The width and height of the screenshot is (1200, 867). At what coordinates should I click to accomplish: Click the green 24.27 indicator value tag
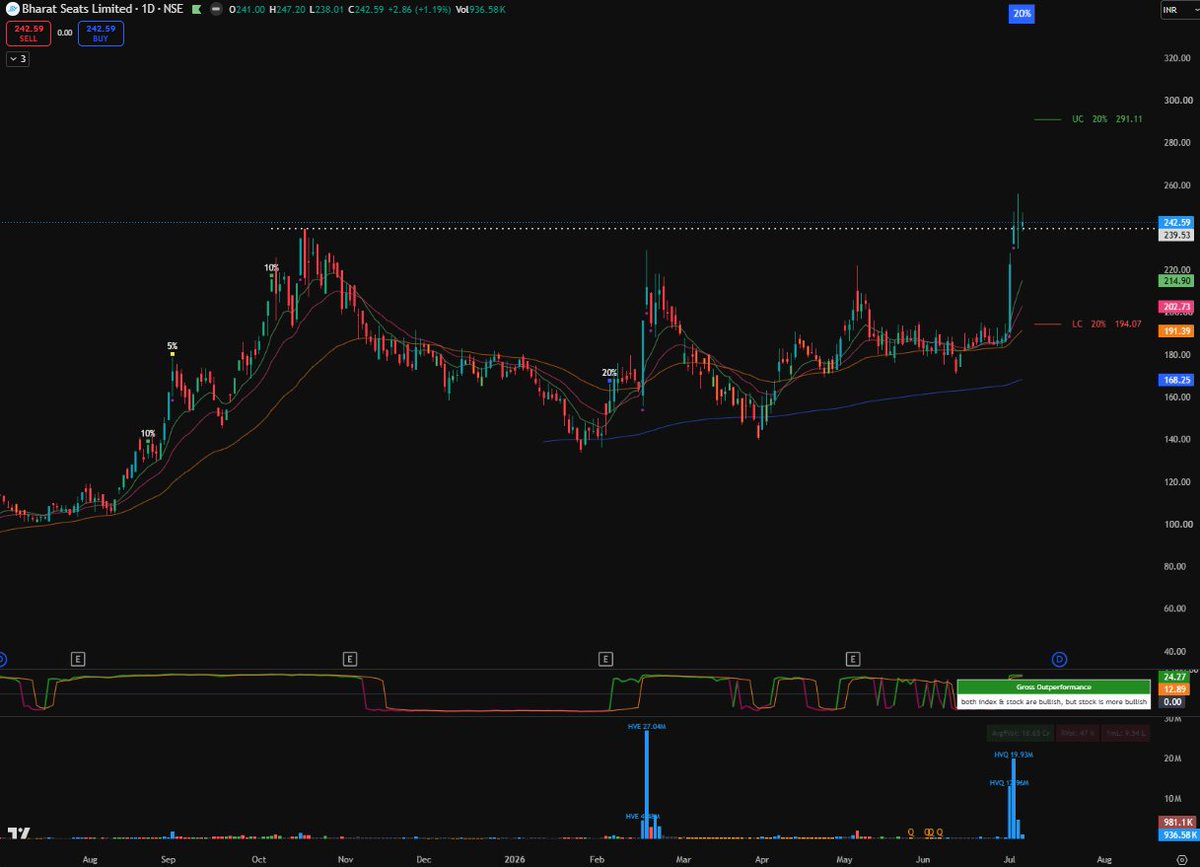1174,677
